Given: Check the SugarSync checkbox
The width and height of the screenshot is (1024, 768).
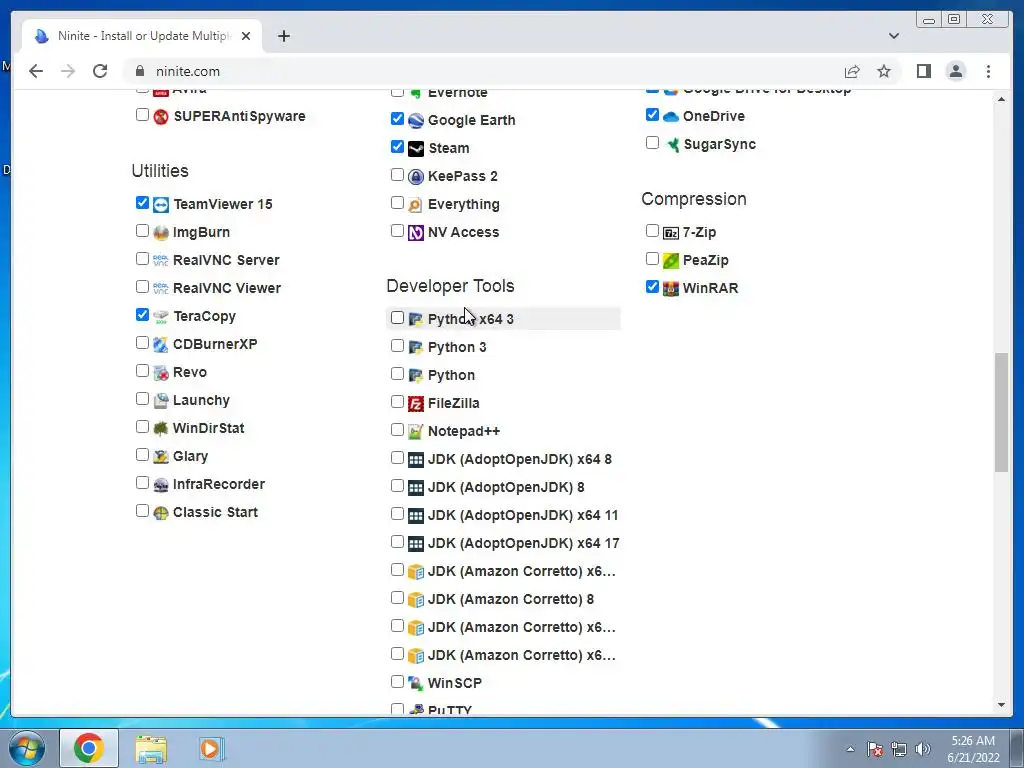Looking at the screenshot, I should click(x=652, y=142).
